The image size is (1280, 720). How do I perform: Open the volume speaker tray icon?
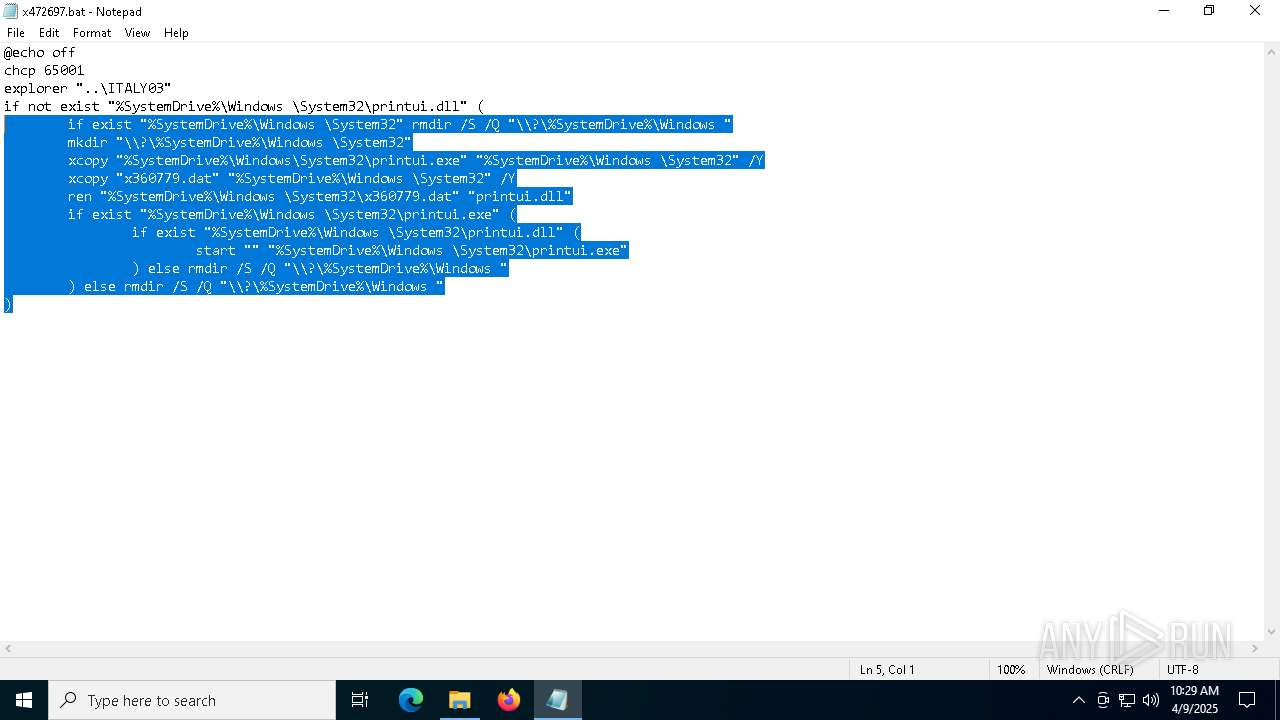[x=1151, y=700]
